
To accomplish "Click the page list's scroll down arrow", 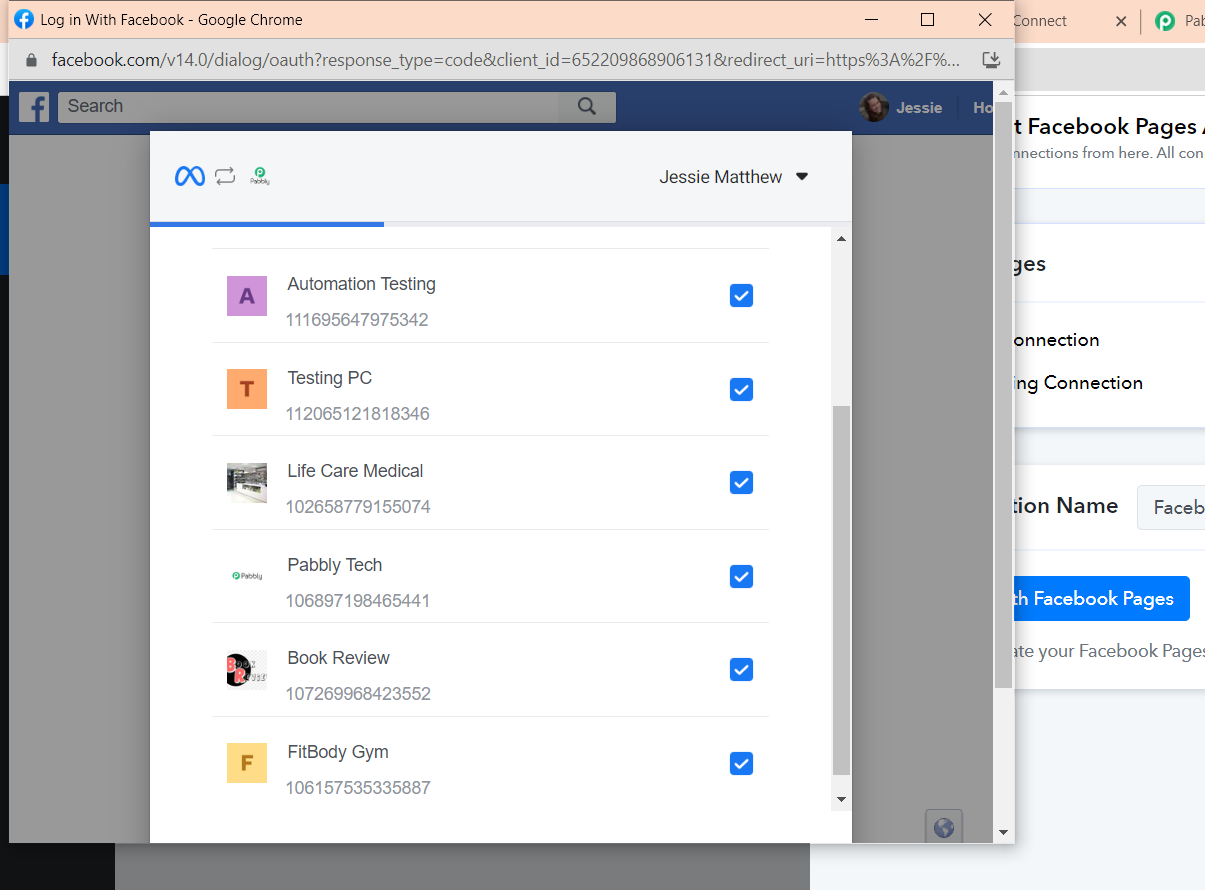I will coord(841,799).
